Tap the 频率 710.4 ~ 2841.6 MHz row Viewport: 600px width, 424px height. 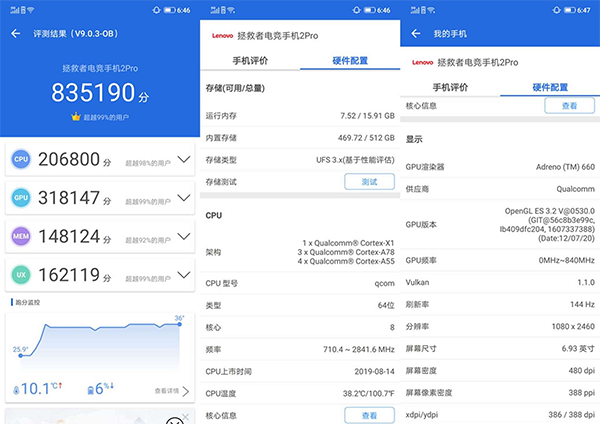pyautogui.click(x=300, y=349)
